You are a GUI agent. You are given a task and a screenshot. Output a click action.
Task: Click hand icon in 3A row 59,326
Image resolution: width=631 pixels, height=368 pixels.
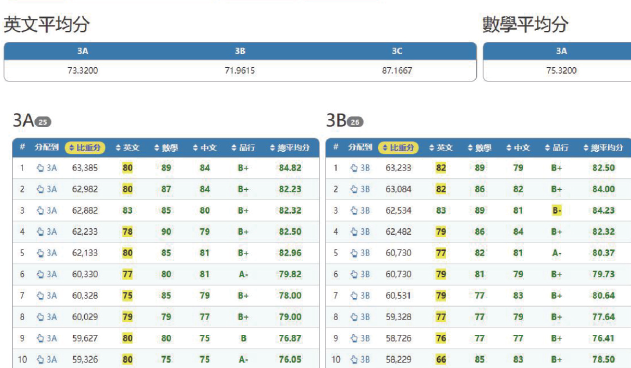tap(40, 360)
